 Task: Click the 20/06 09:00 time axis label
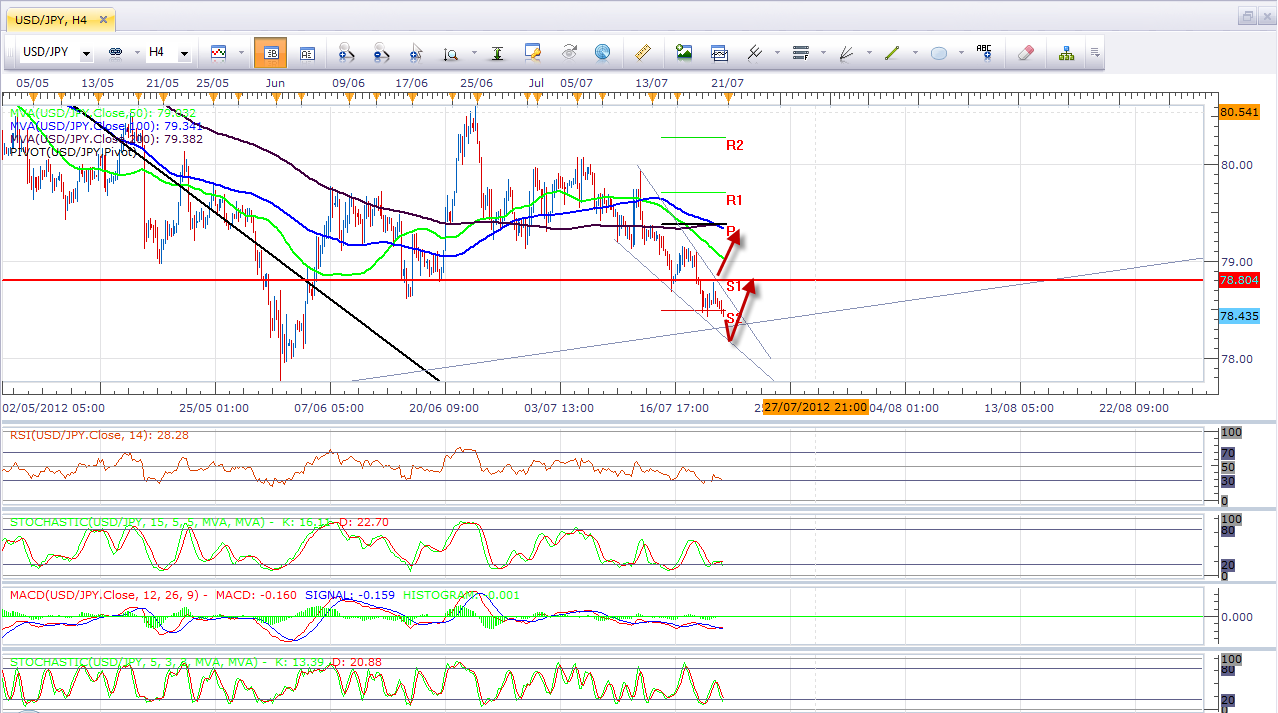[x=444, y=408]
